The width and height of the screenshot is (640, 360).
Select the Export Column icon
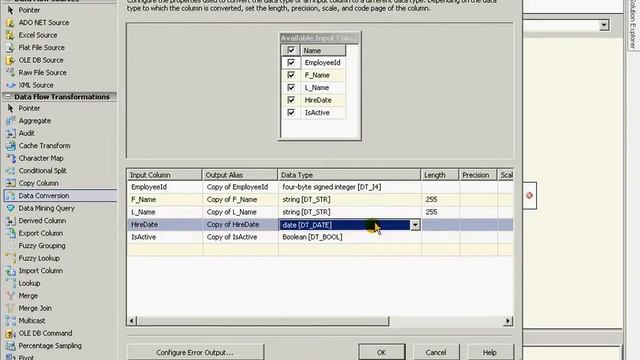10,233
